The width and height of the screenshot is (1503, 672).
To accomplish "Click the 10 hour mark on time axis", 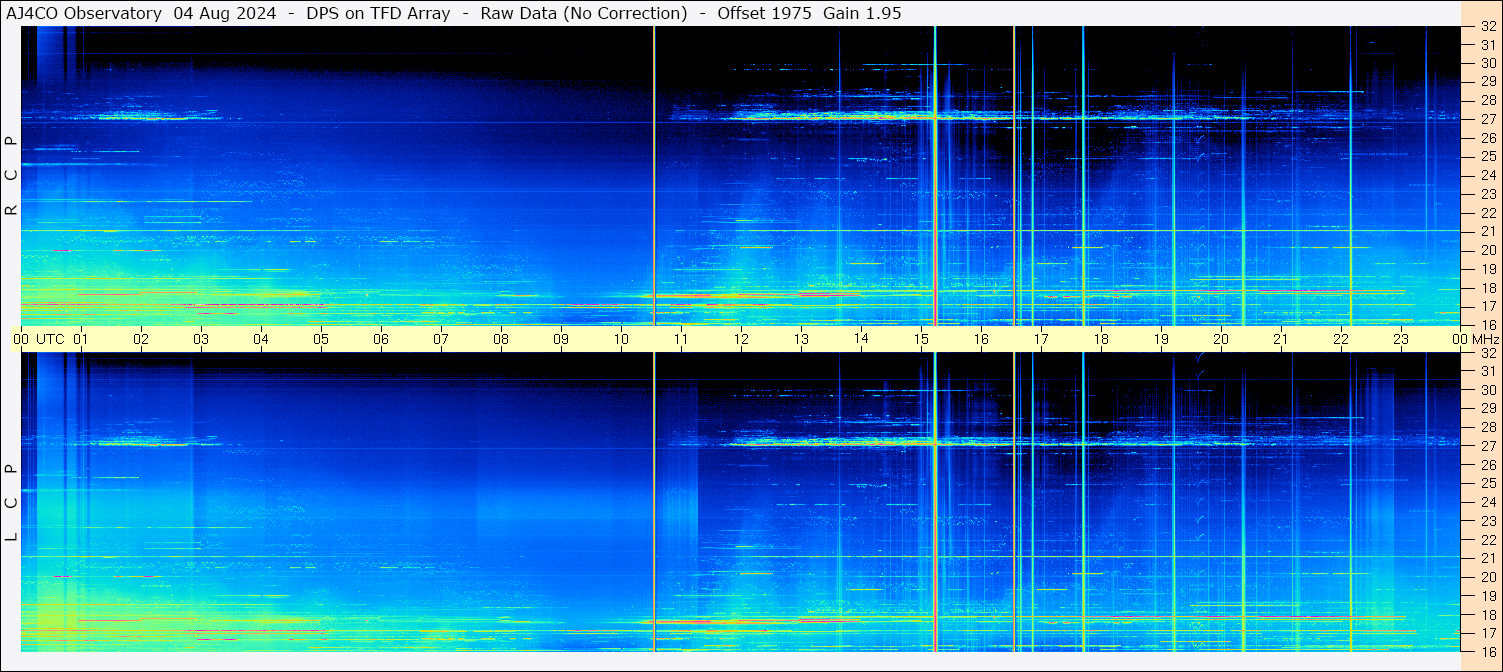I will coord(621,339).
